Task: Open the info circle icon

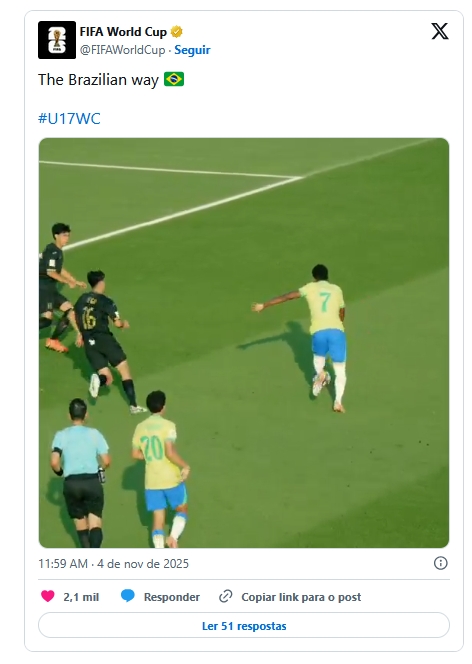Action: coord(440,563)
